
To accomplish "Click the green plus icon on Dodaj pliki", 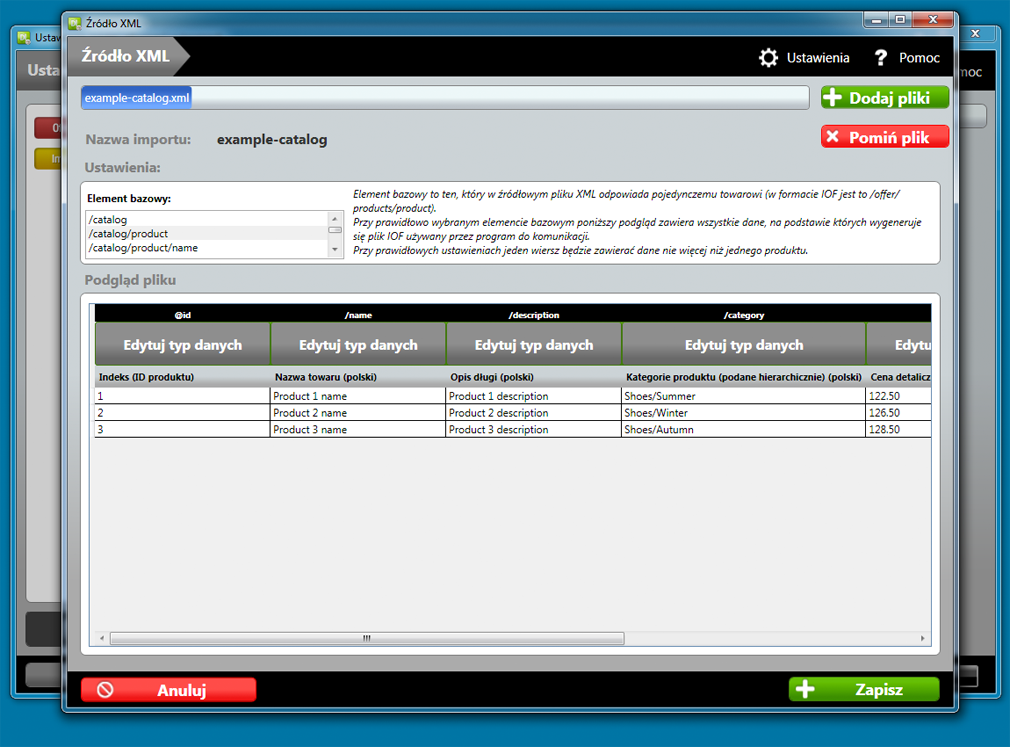I will click(x=833, y=98).
